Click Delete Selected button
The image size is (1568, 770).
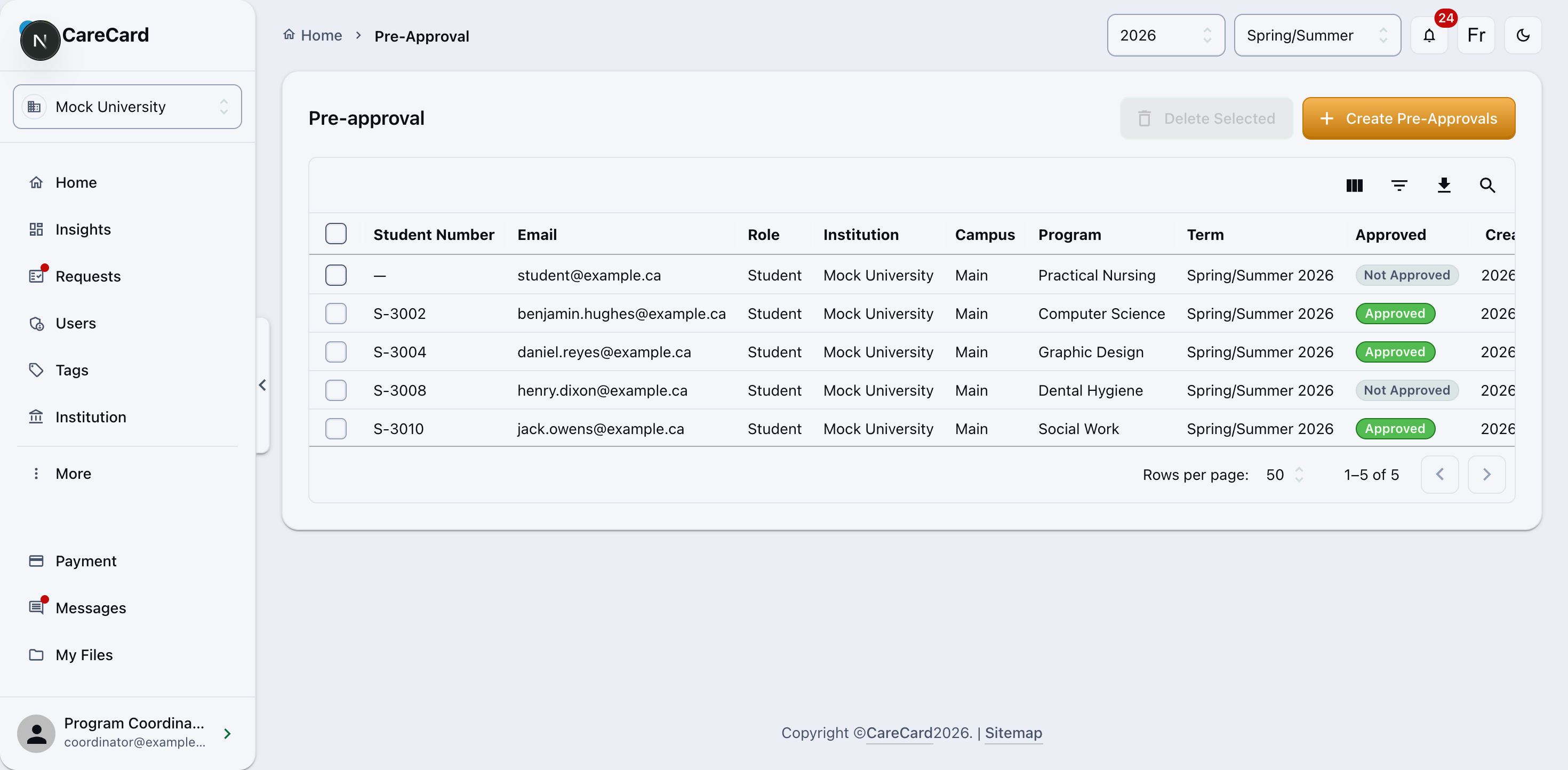(1206, 118)
